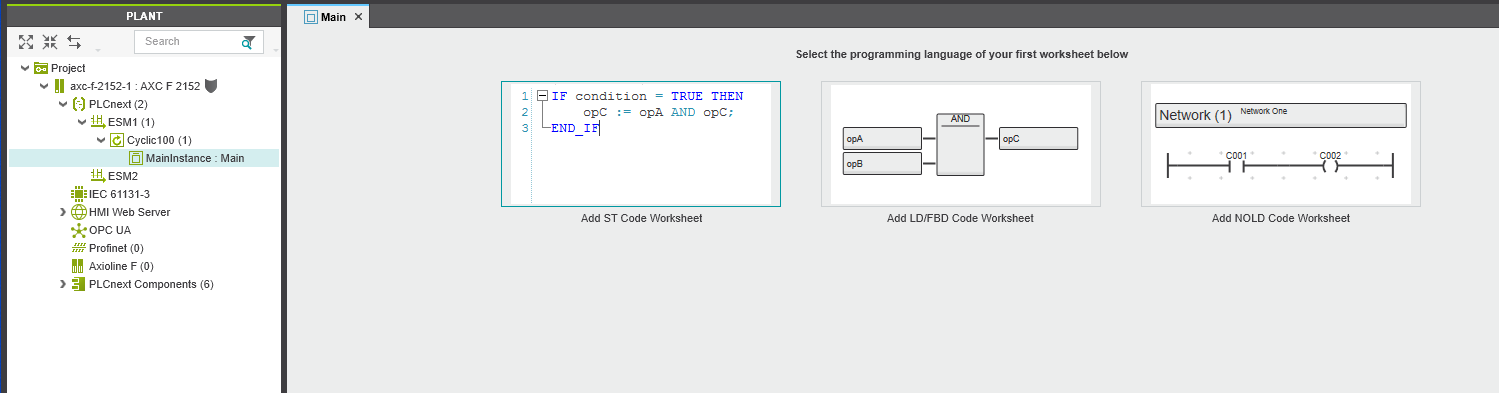The height and width of the screenshot is (393, 1499).
Task: Click the AXC F 2152 controller icon
Action: coord(59,86)
